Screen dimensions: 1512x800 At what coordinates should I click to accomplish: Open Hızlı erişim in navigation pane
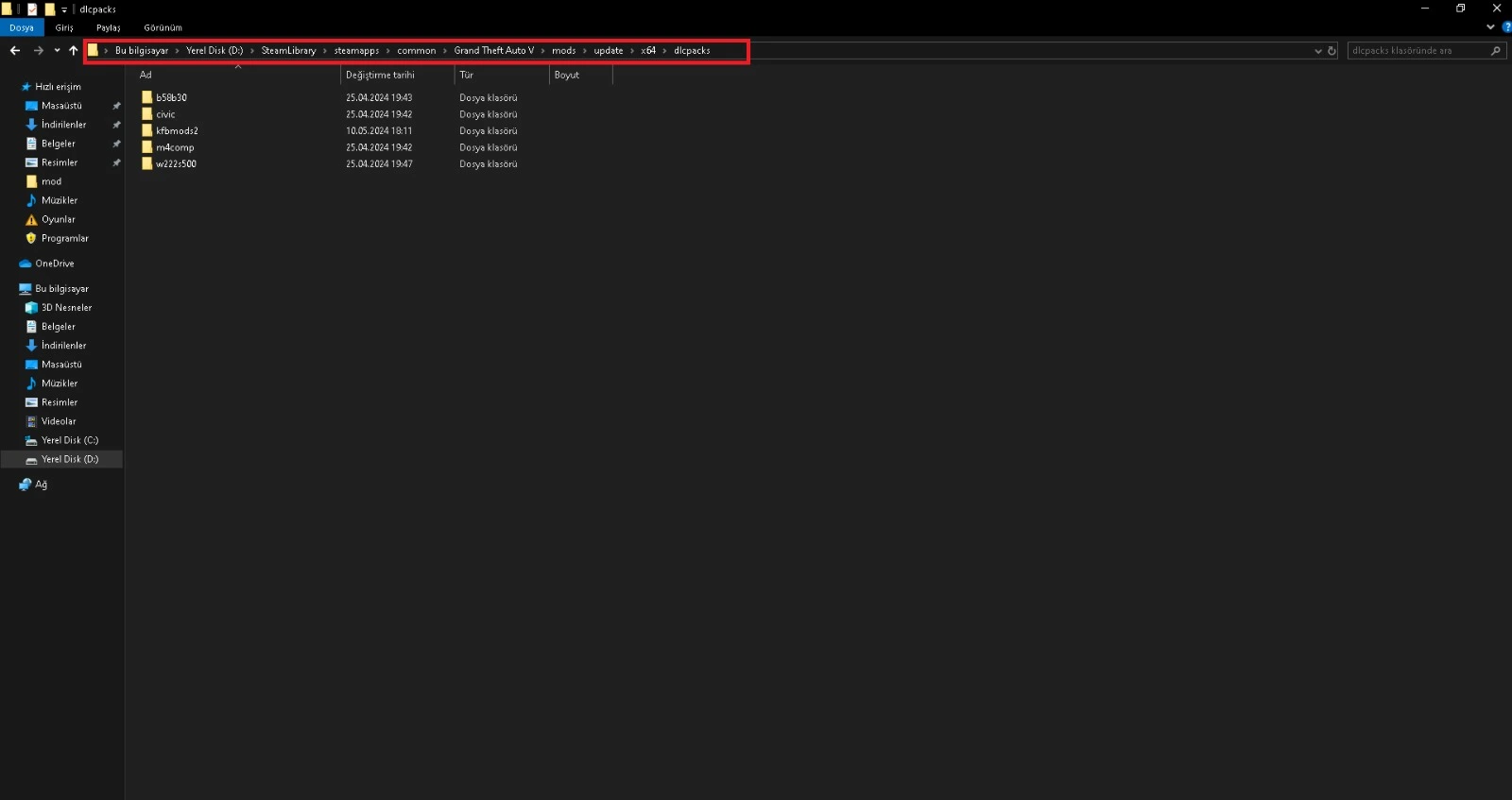click(58, 87)
